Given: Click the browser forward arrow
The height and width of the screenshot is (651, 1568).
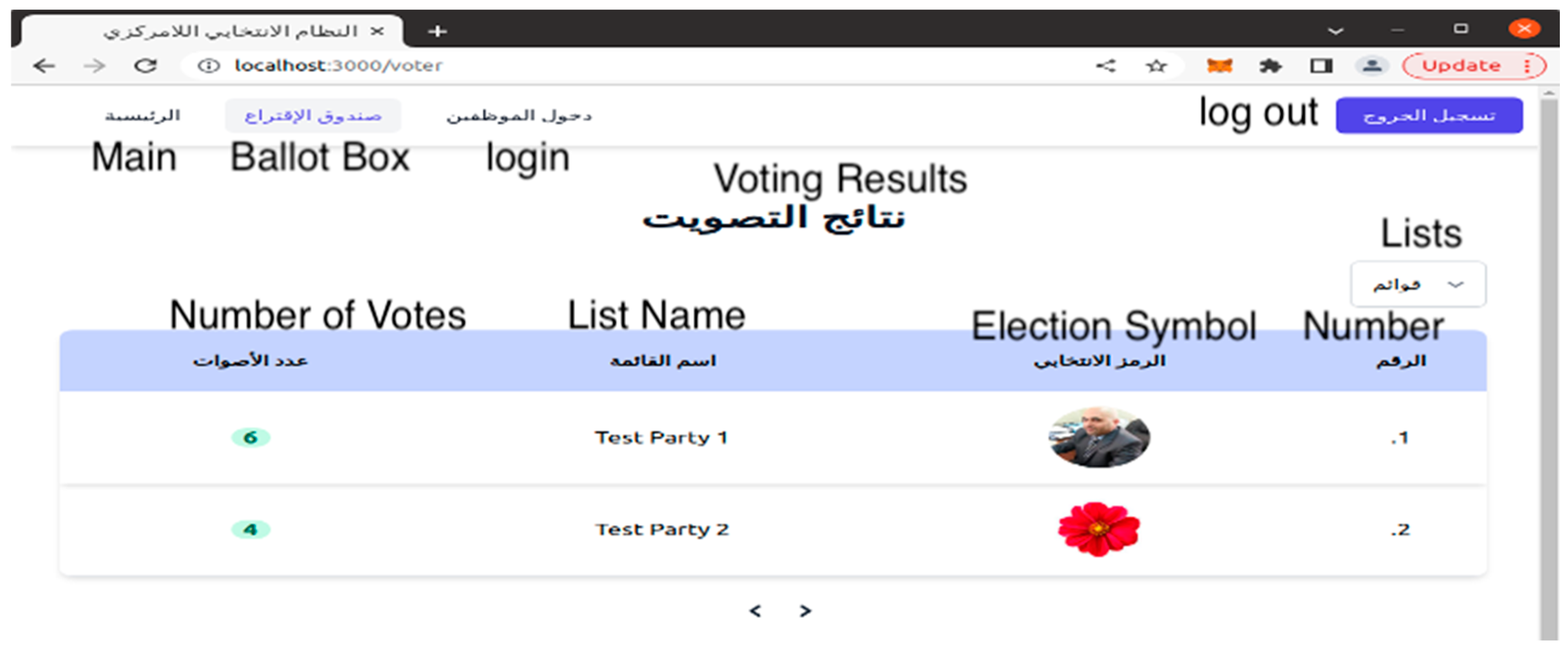Looking at the screenshot, I should point(94,66).
